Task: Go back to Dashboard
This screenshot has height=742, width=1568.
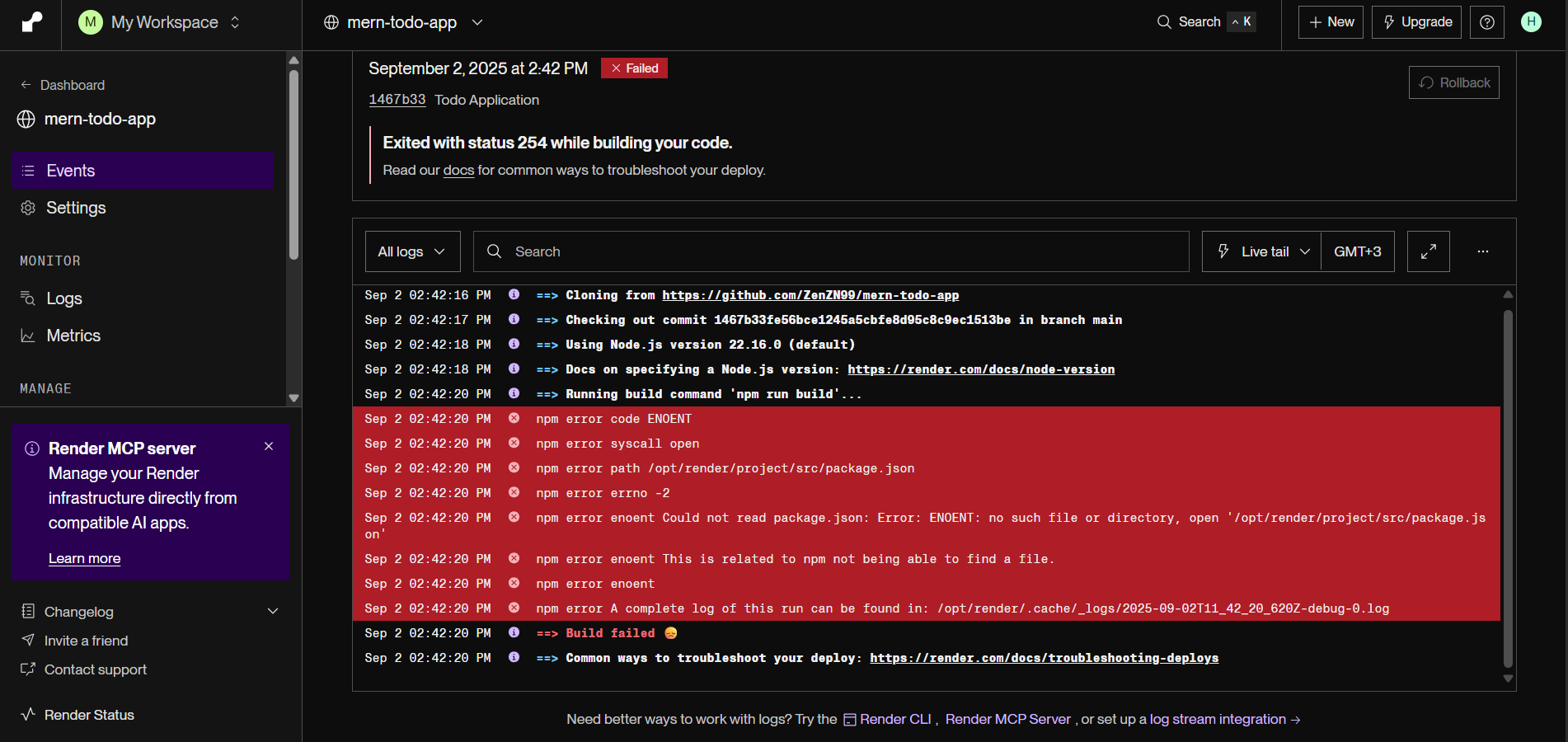Action: coord(63,85)
